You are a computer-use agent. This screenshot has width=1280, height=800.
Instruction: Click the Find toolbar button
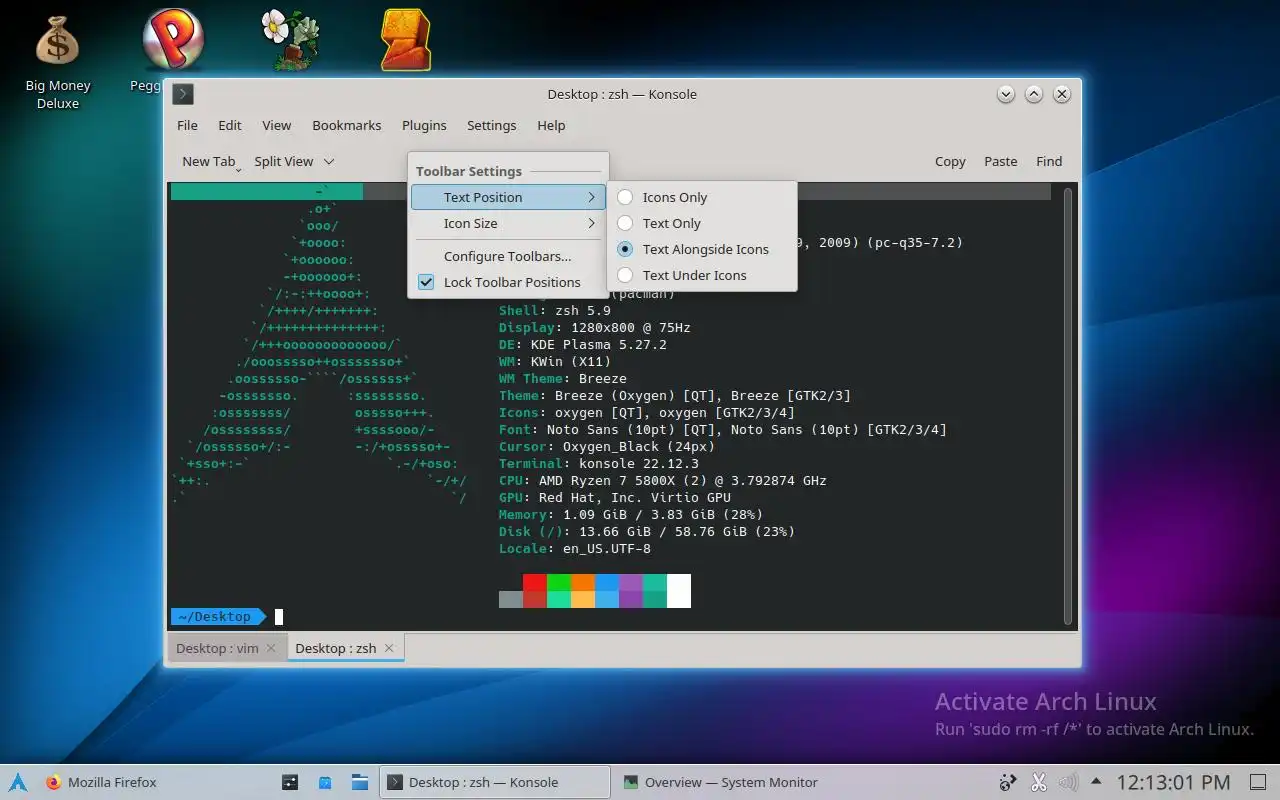[x=1049, y=161]
